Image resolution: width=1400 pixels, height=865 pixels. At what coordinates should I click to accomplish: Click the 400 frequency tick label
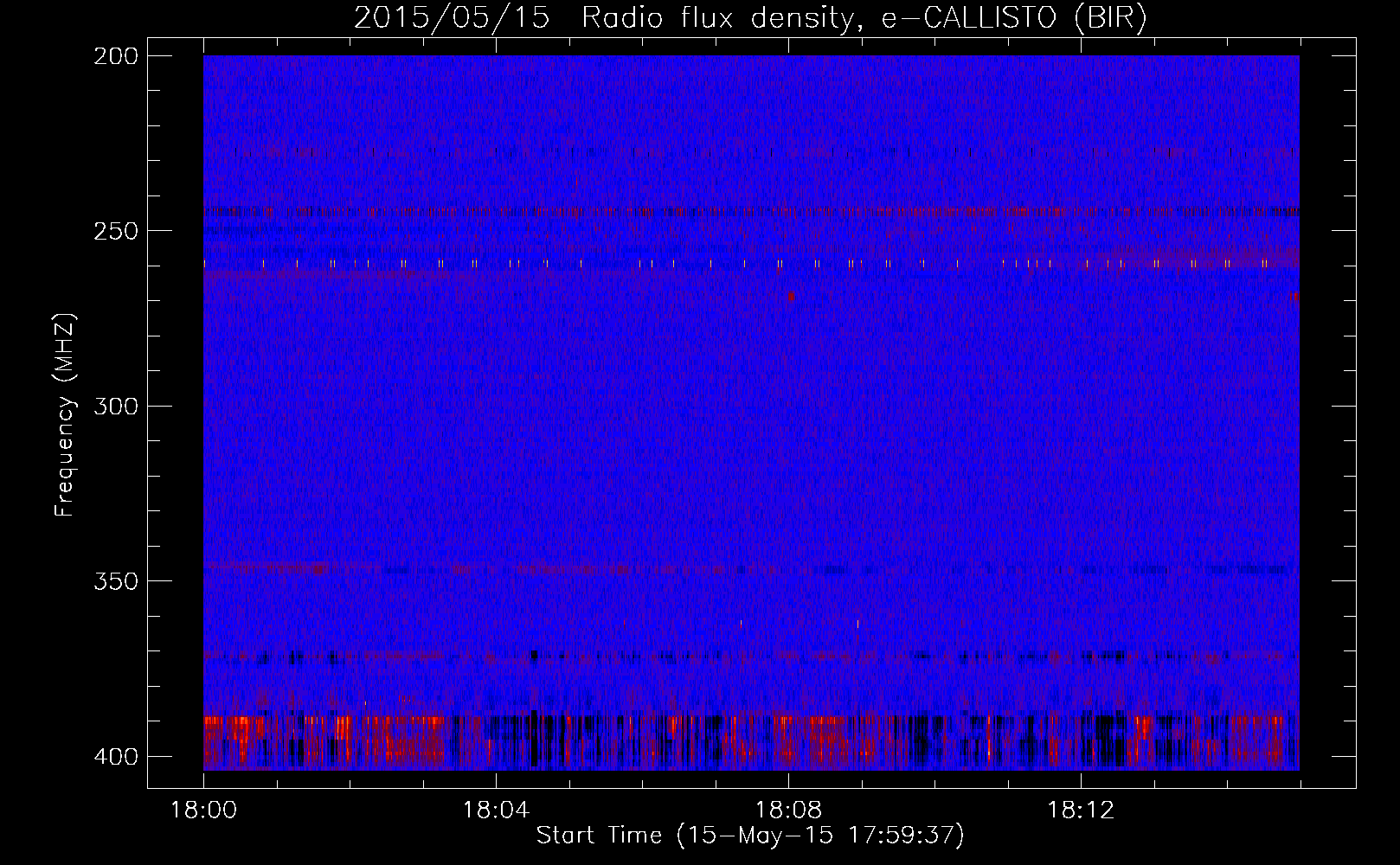(116, 757)
